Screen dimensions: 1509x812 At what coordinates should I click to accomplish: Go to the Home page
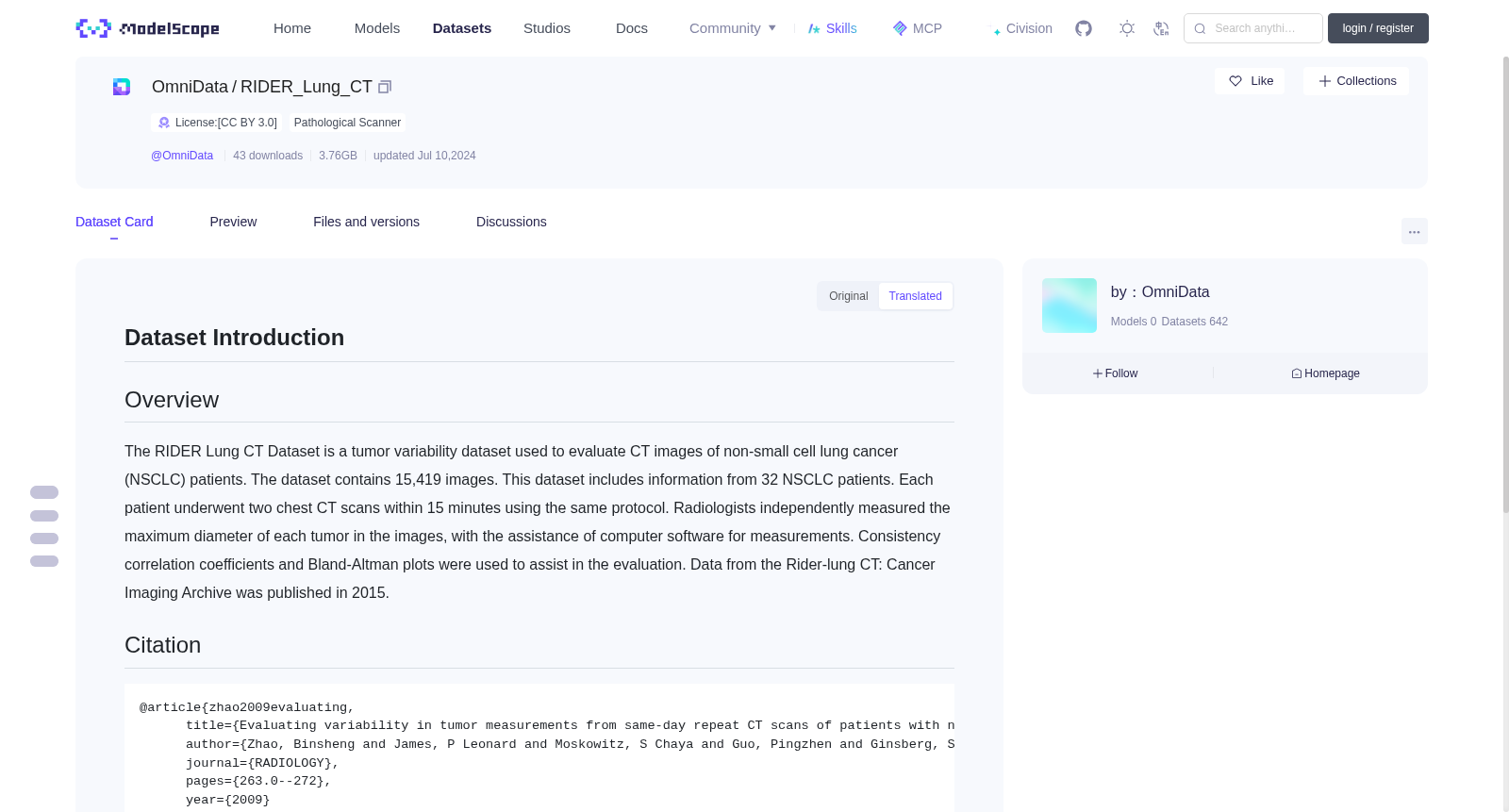click(x=292, y=28)
